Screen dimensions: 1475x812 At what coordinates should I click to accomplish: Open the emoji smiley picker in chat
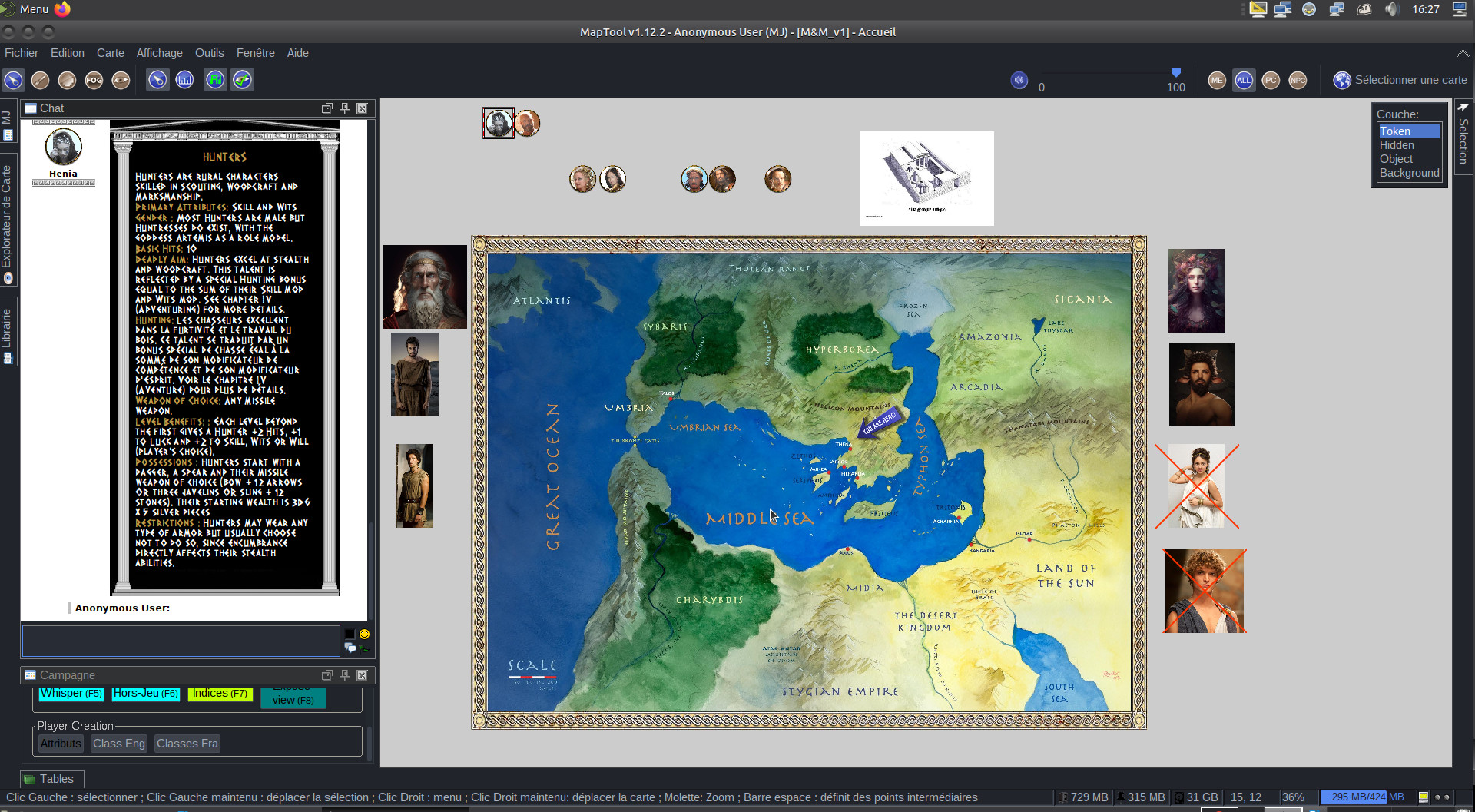[x=365, y=635]
